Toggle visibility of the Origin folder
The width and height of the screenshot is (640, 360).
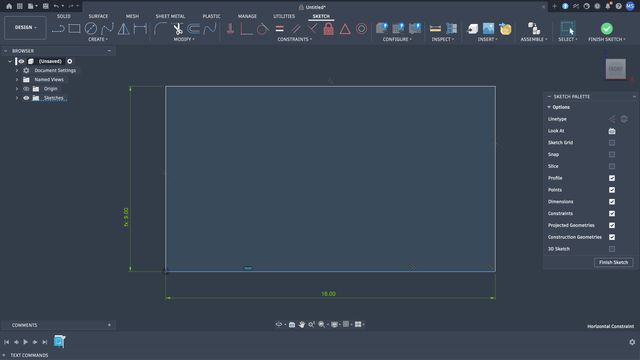(26, 89)
